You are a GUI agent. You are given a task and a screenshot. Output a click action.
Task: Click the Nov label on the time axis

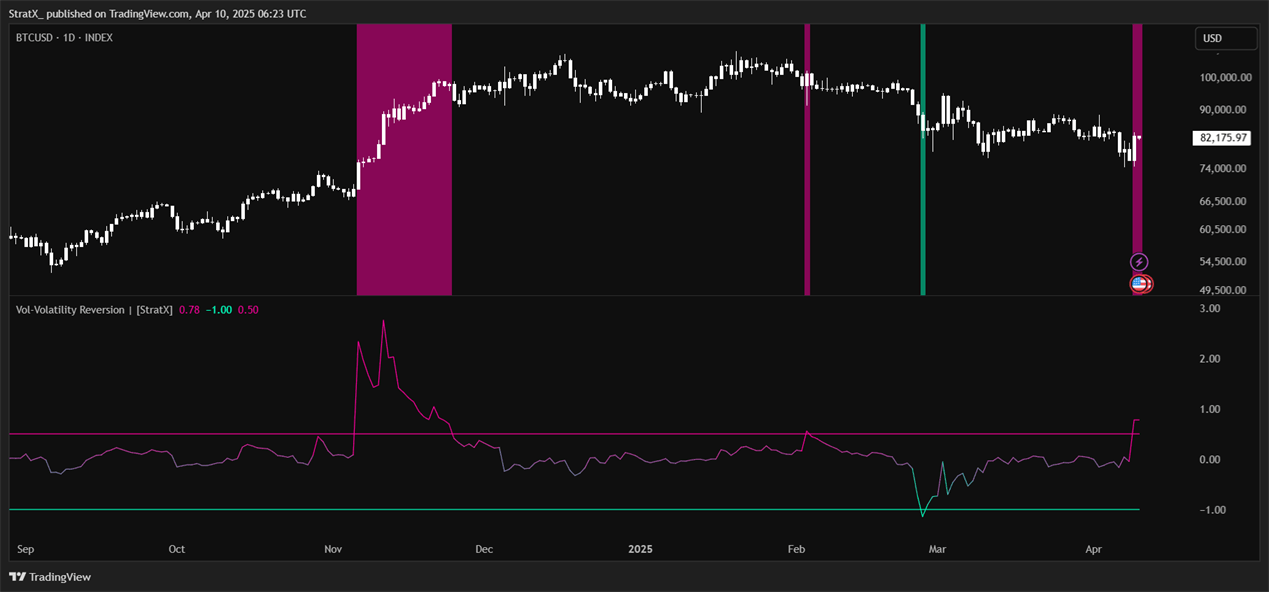pyautogui.click(x=334, y=549)
